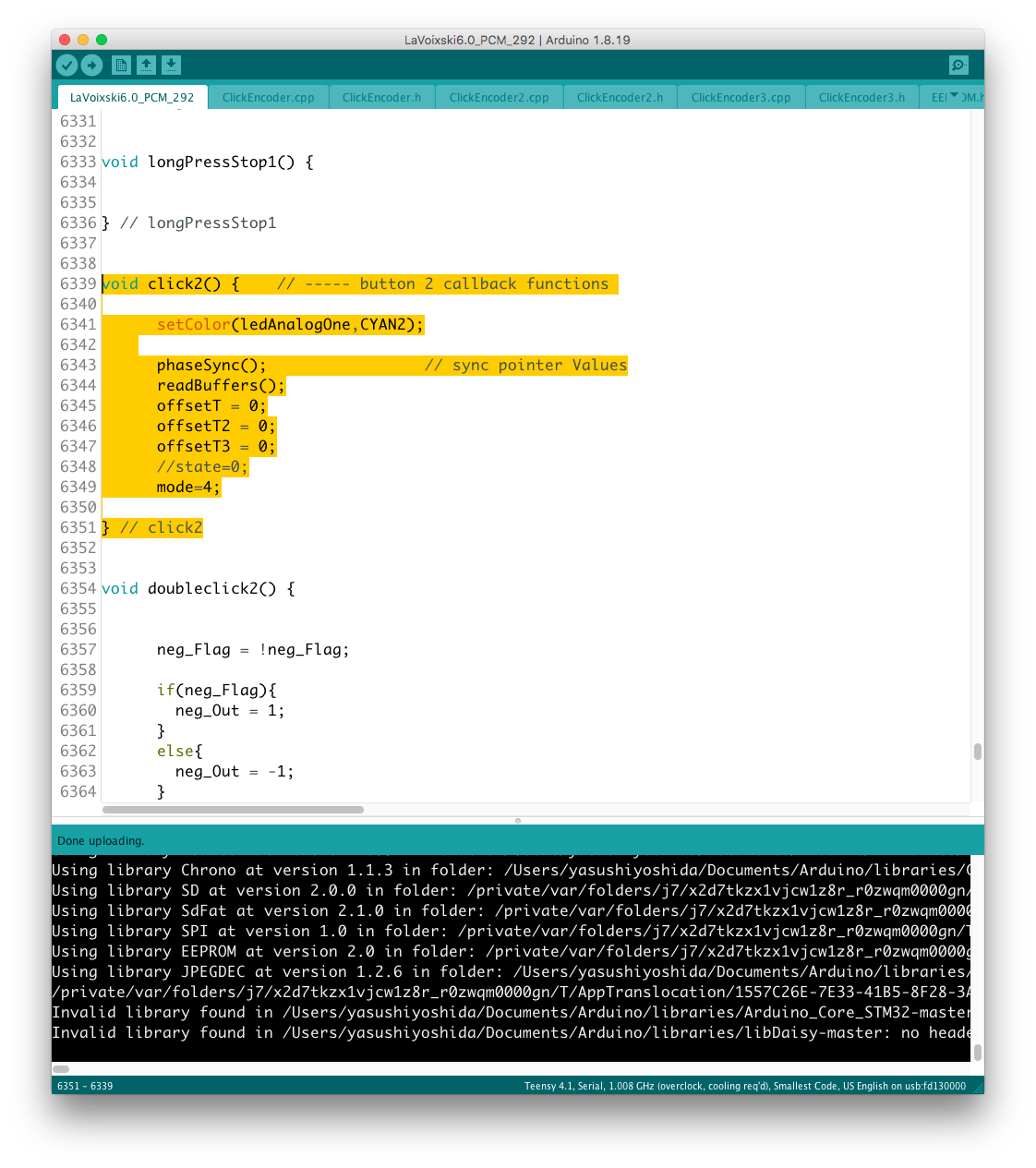
Task: Open a sketch with the up-arrow icon
Action: pyautogui.click(x=146, y=65)
